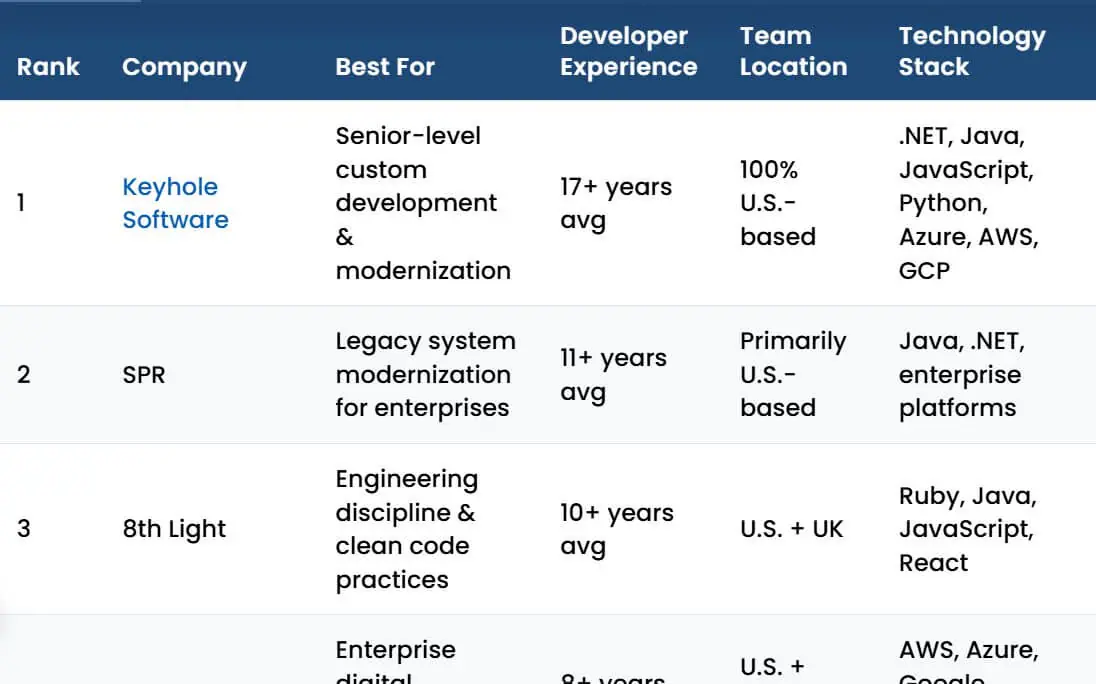This screenshot has width=1096, height=684.
Task: Select the Developer Experience column header
Action: [628, 51]
